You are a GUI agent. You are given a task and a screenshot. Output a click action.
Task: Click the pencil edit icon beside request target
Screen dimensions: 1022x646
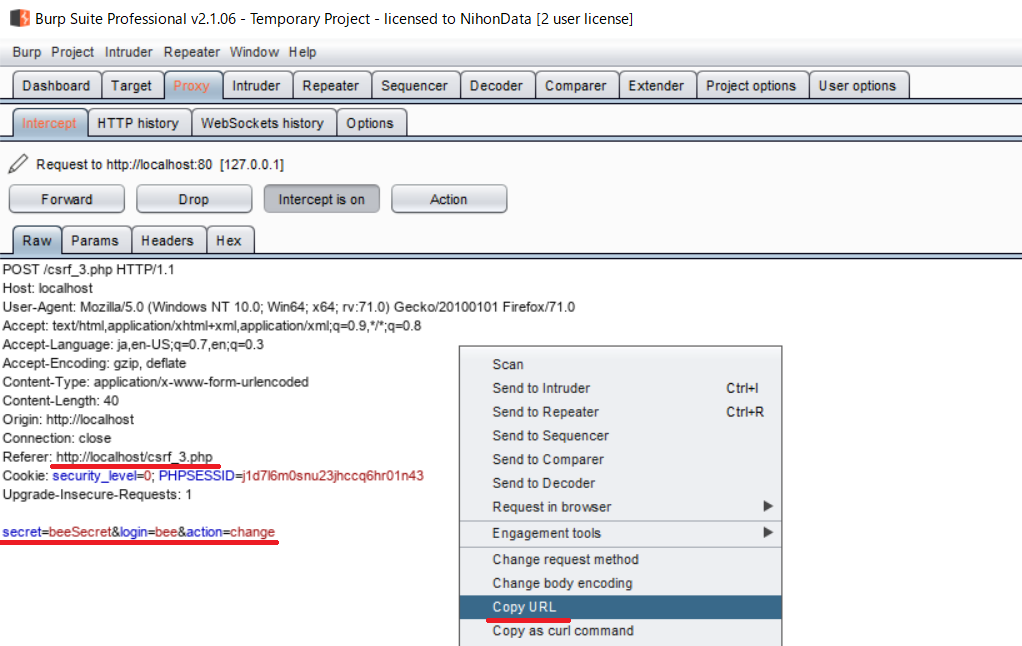[x=18, y=164]
